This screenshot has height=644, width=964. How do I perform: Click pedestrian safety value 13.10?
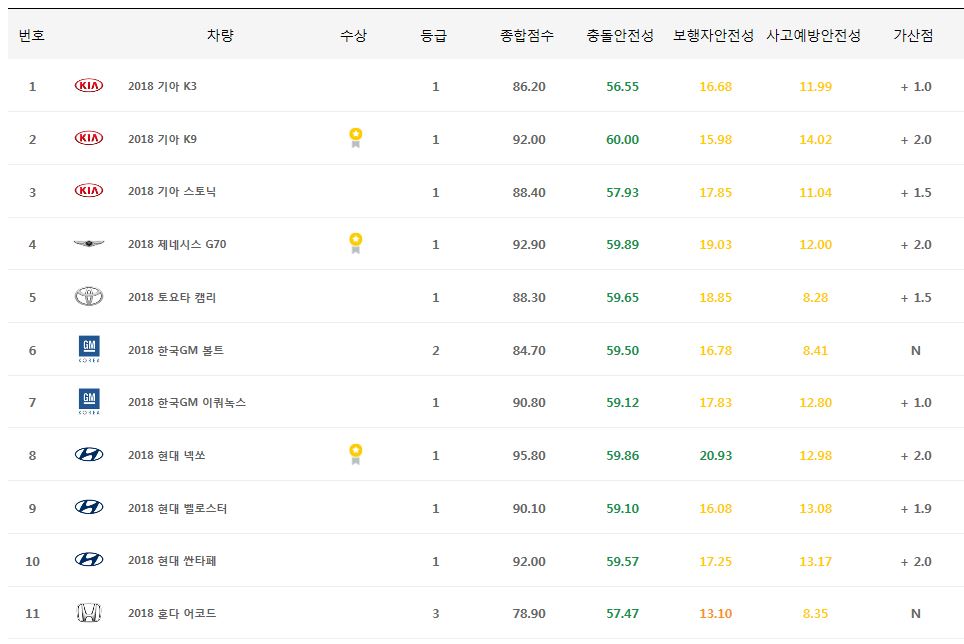coord(716,613)
